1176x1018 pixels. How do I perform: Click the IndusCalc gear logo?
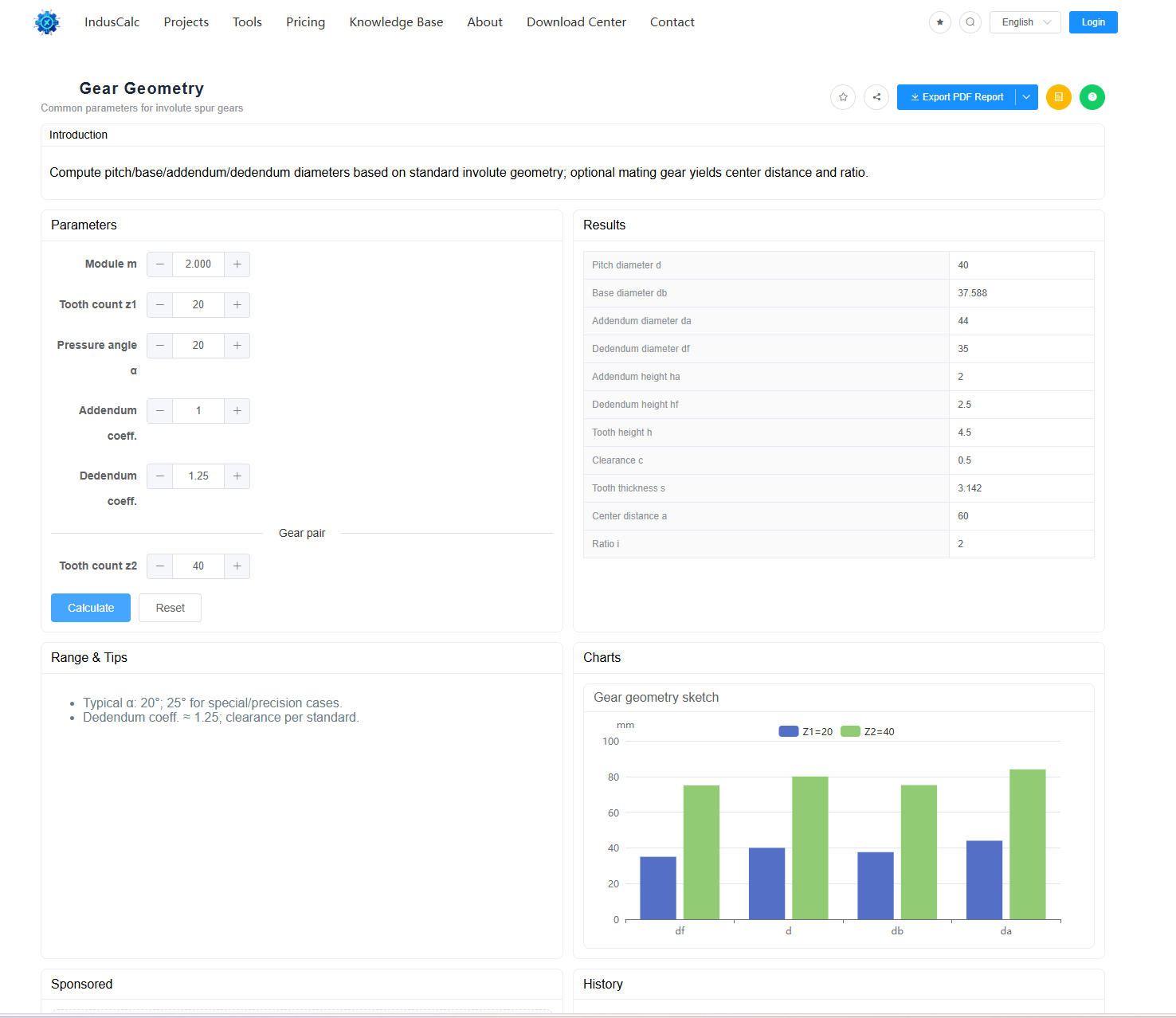(47, 22)
